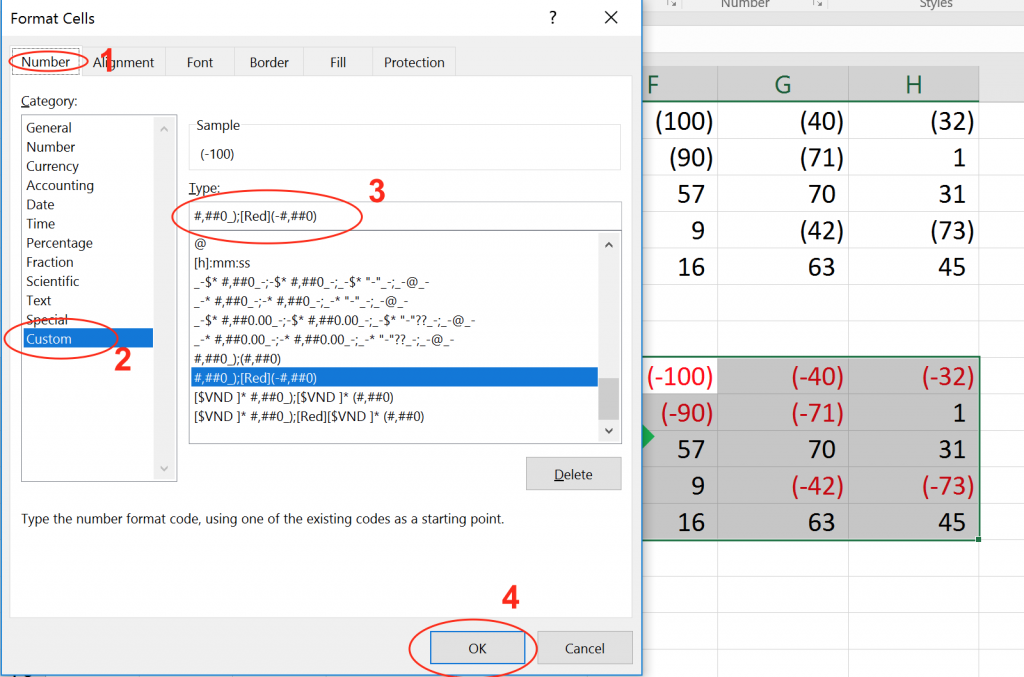This screenshot has width=1024, height=677.
Task: Confirm the format with OK
Action: (477, 647)
